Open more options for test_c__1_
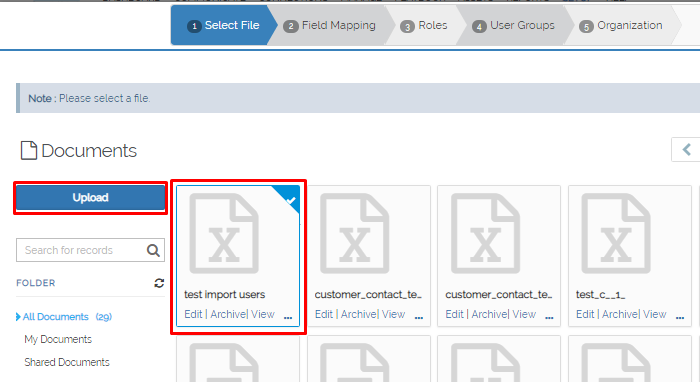 [680, 317]
